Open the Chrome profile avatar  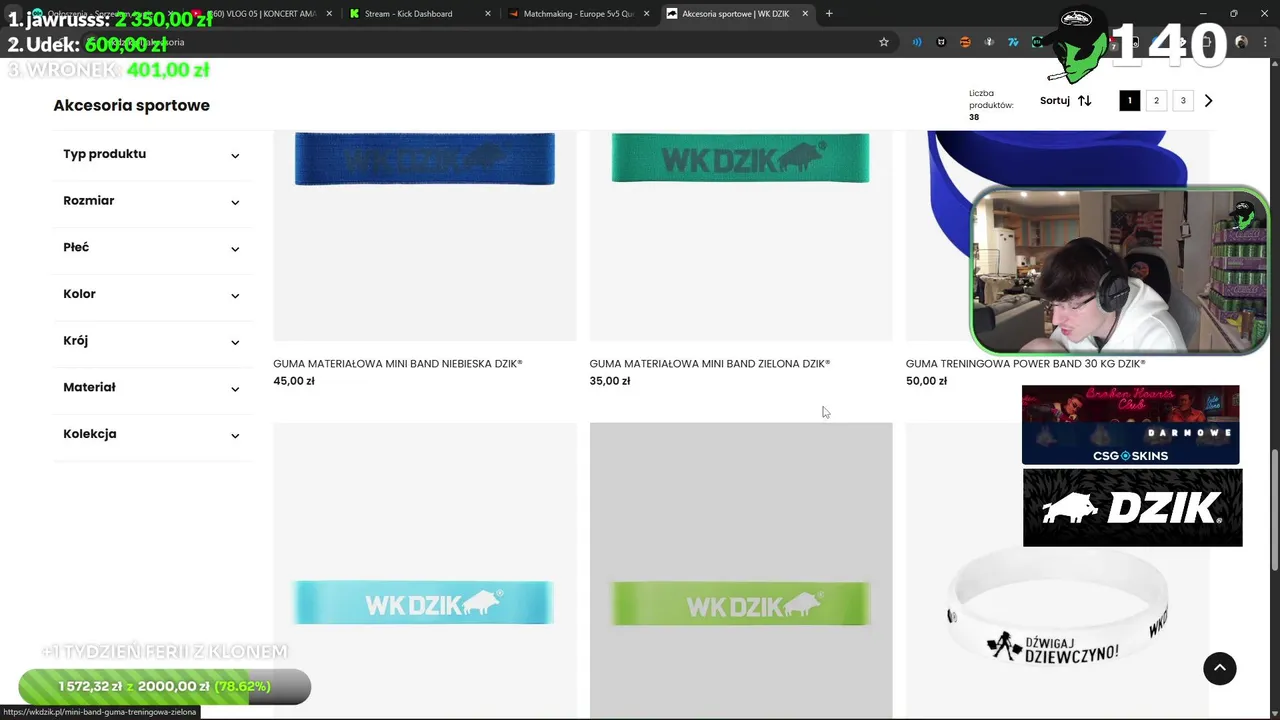[1241, 42]
